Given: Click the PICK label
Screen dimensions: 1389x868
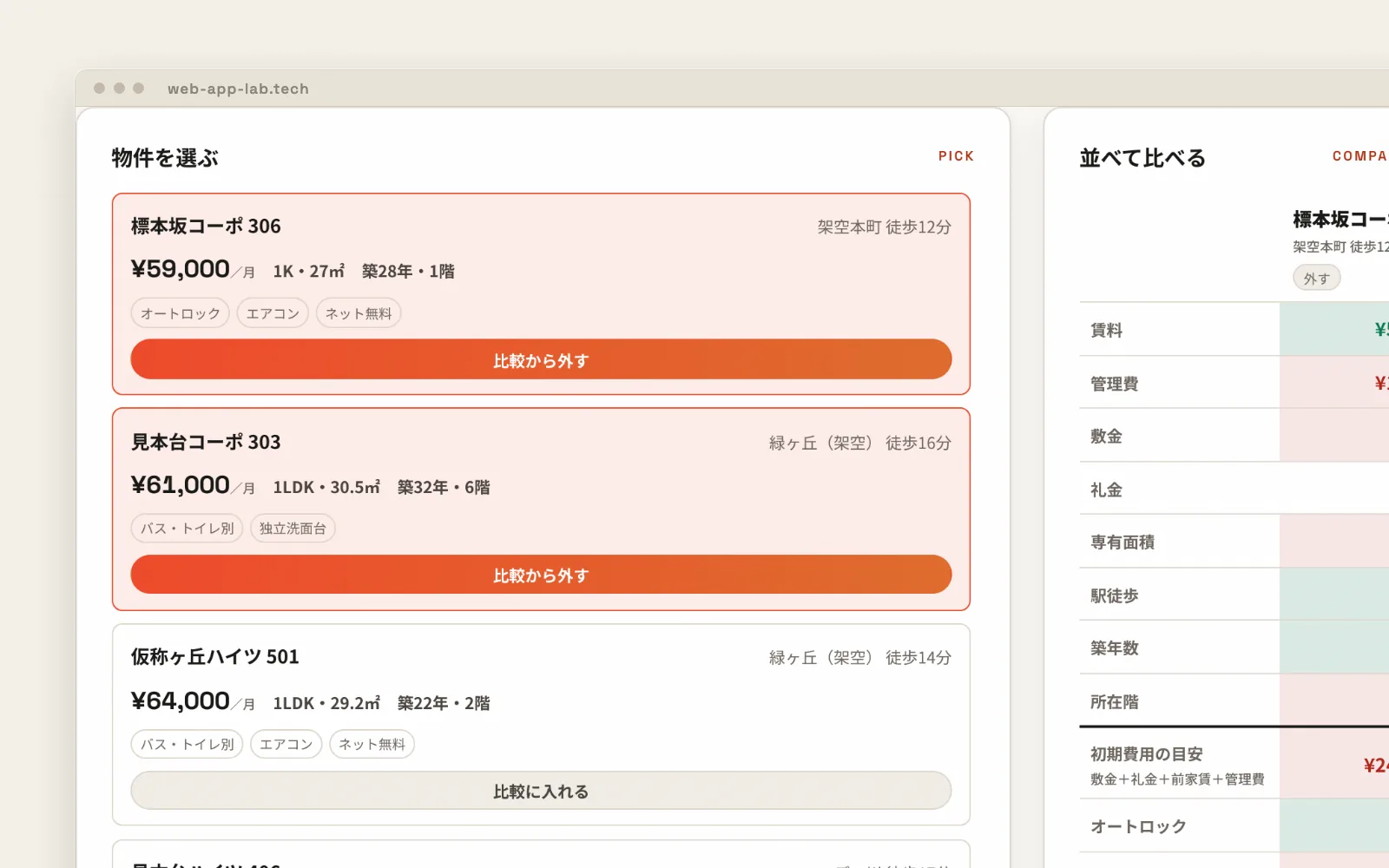Looking at the screenshot, I should click(956, 156).
